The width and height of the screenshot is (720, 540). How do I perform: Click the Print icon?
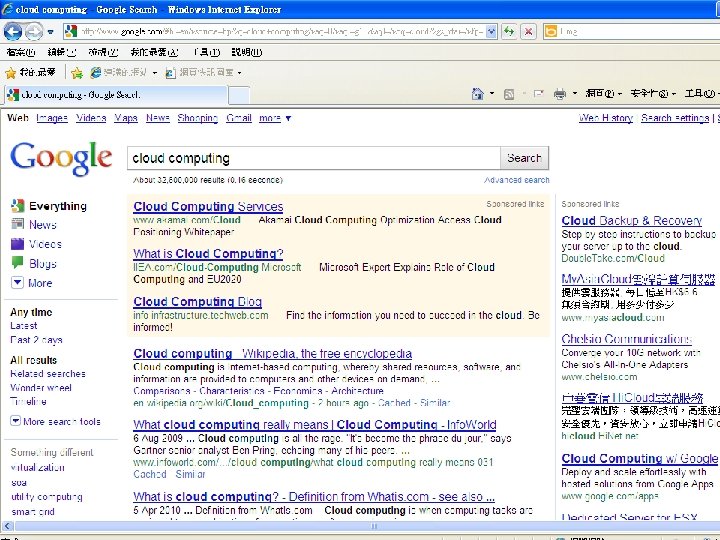(560, 95)
